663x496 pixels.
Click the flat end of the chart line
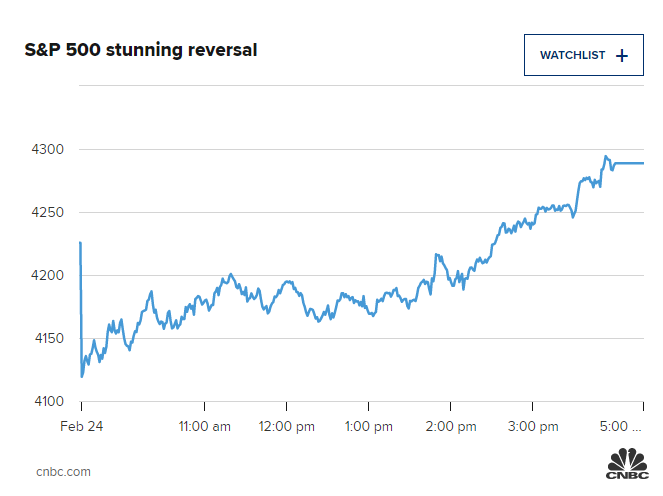tap(630, 163)
